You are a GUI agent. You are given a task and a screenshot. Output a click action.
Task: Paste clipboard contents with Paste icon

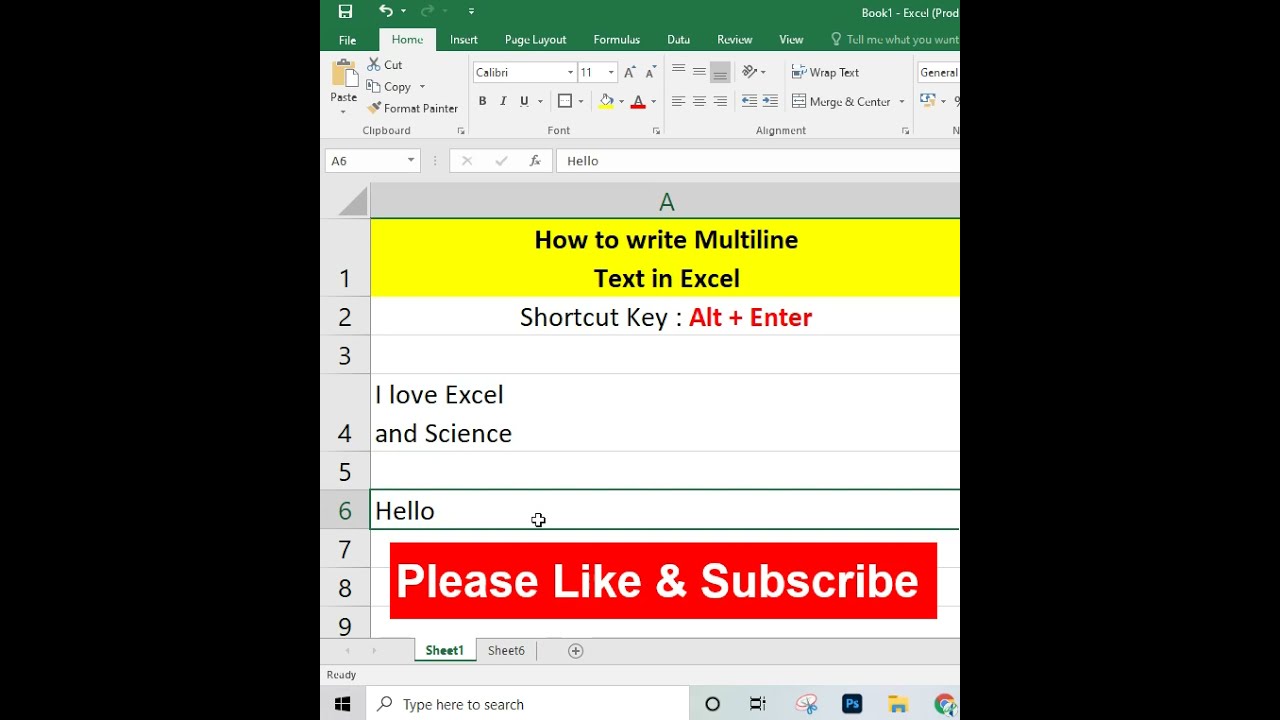[344, 74]
